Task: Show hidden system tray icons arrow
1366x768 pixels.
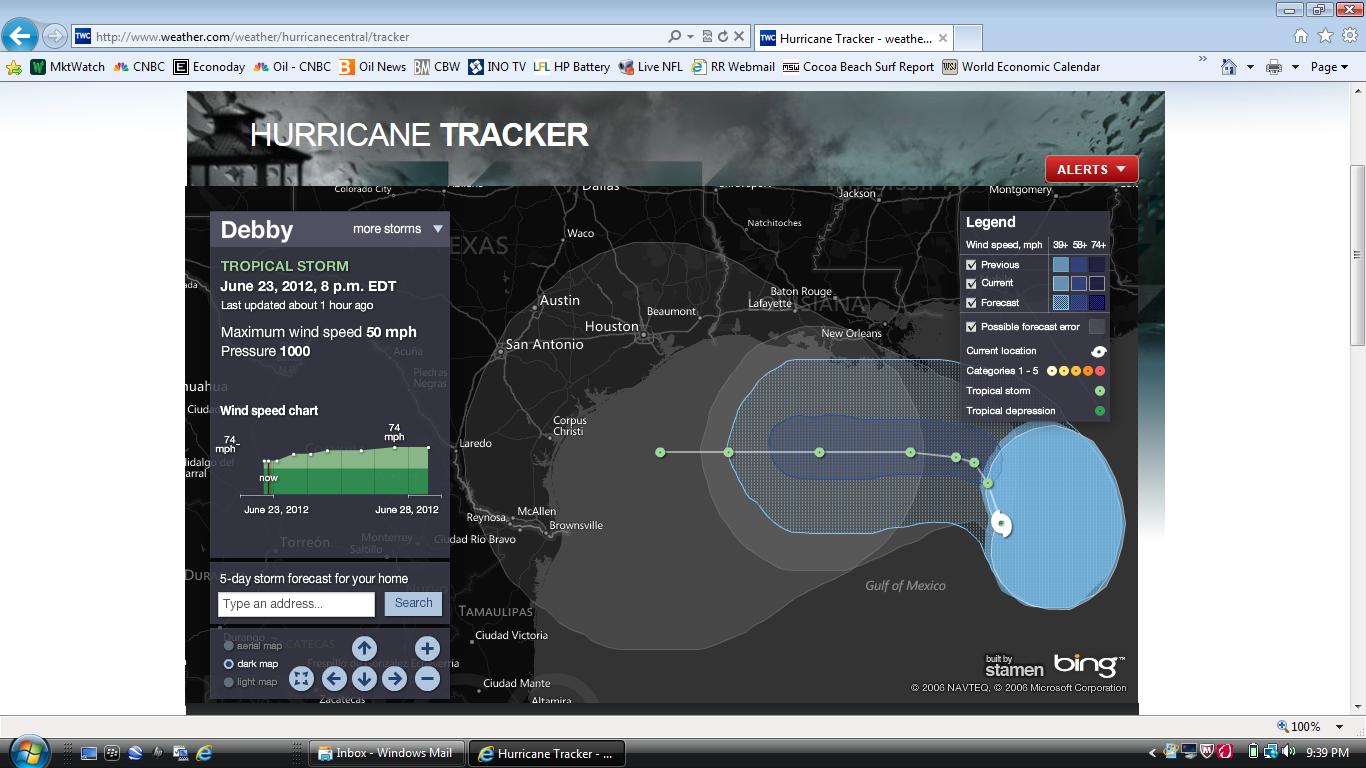Action: coord(1153,752)
